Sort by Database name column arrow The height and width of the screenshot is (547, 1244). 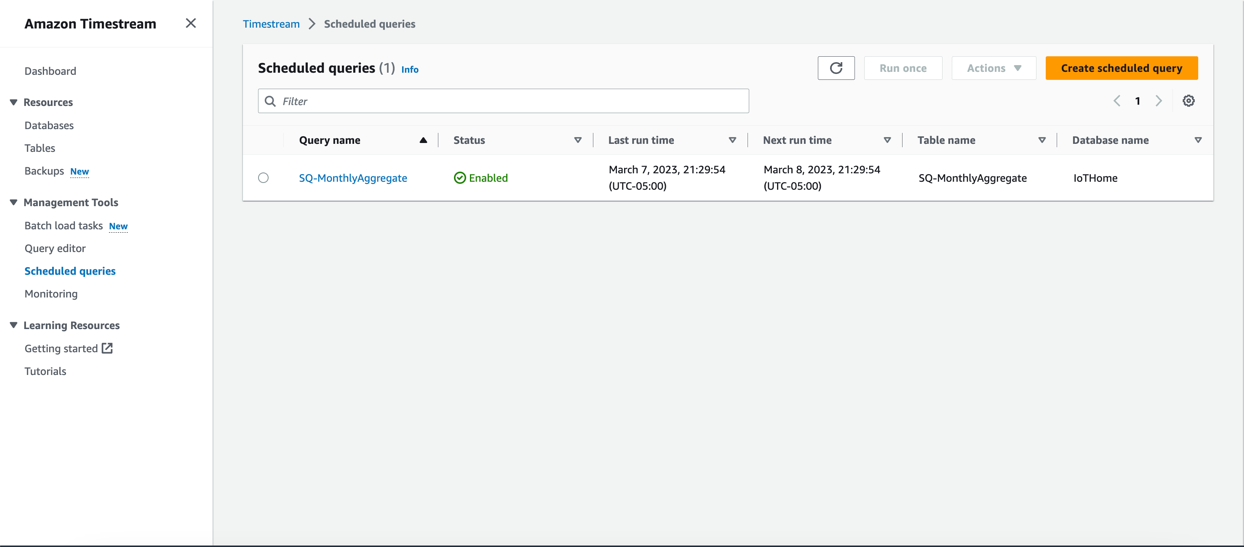(x=1198, y=140)
